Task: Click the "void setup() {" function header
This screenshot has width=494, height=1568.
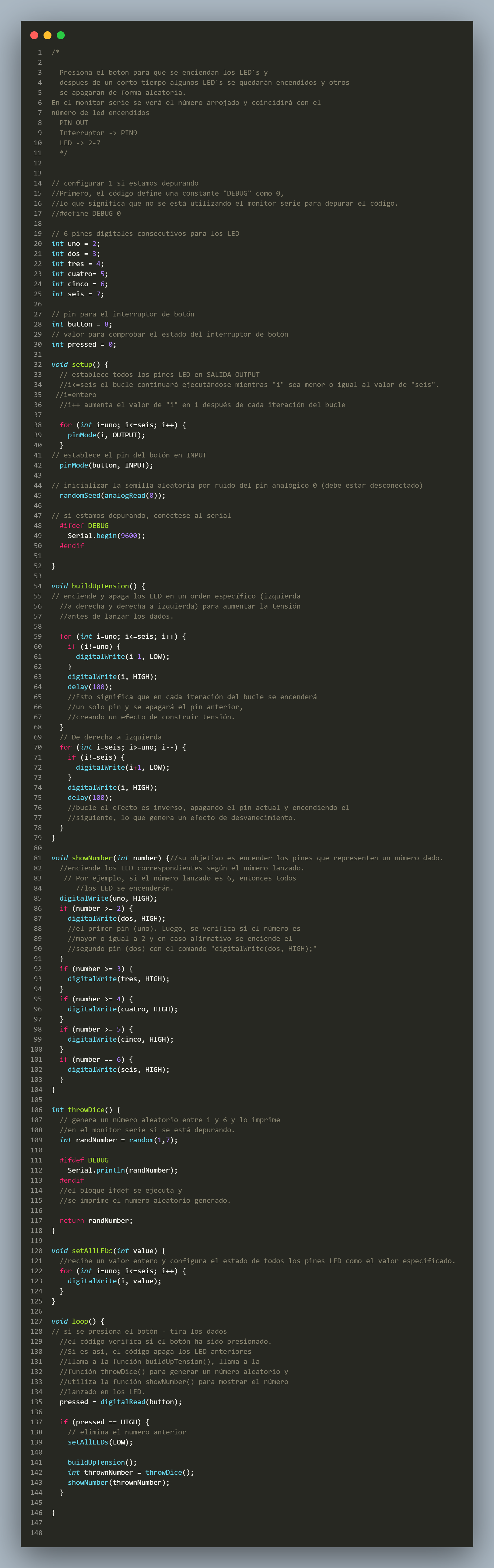Action: pyautogui.click(x=80, y=365)
